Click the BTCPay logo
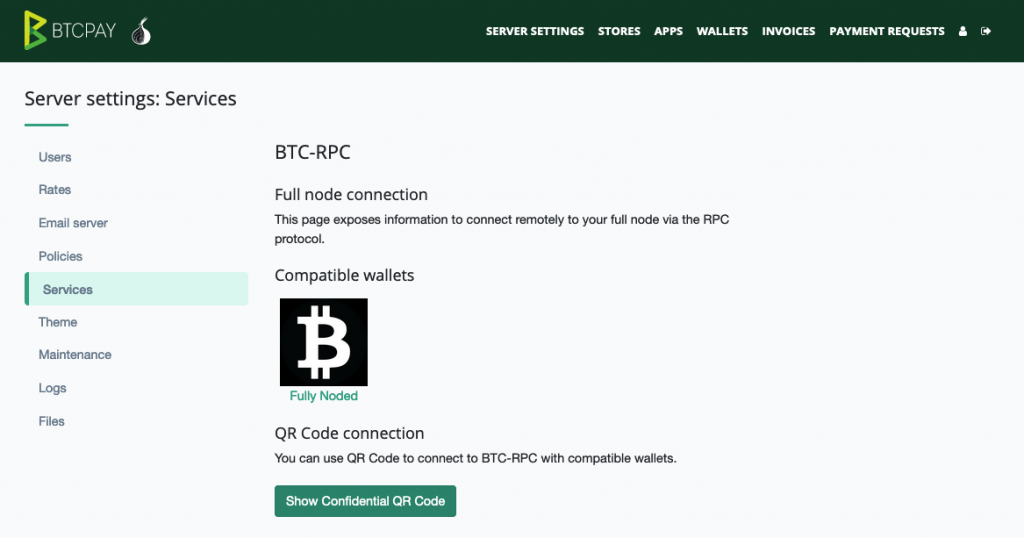This screenshot has width=1024, height=538. click(70, 30)
